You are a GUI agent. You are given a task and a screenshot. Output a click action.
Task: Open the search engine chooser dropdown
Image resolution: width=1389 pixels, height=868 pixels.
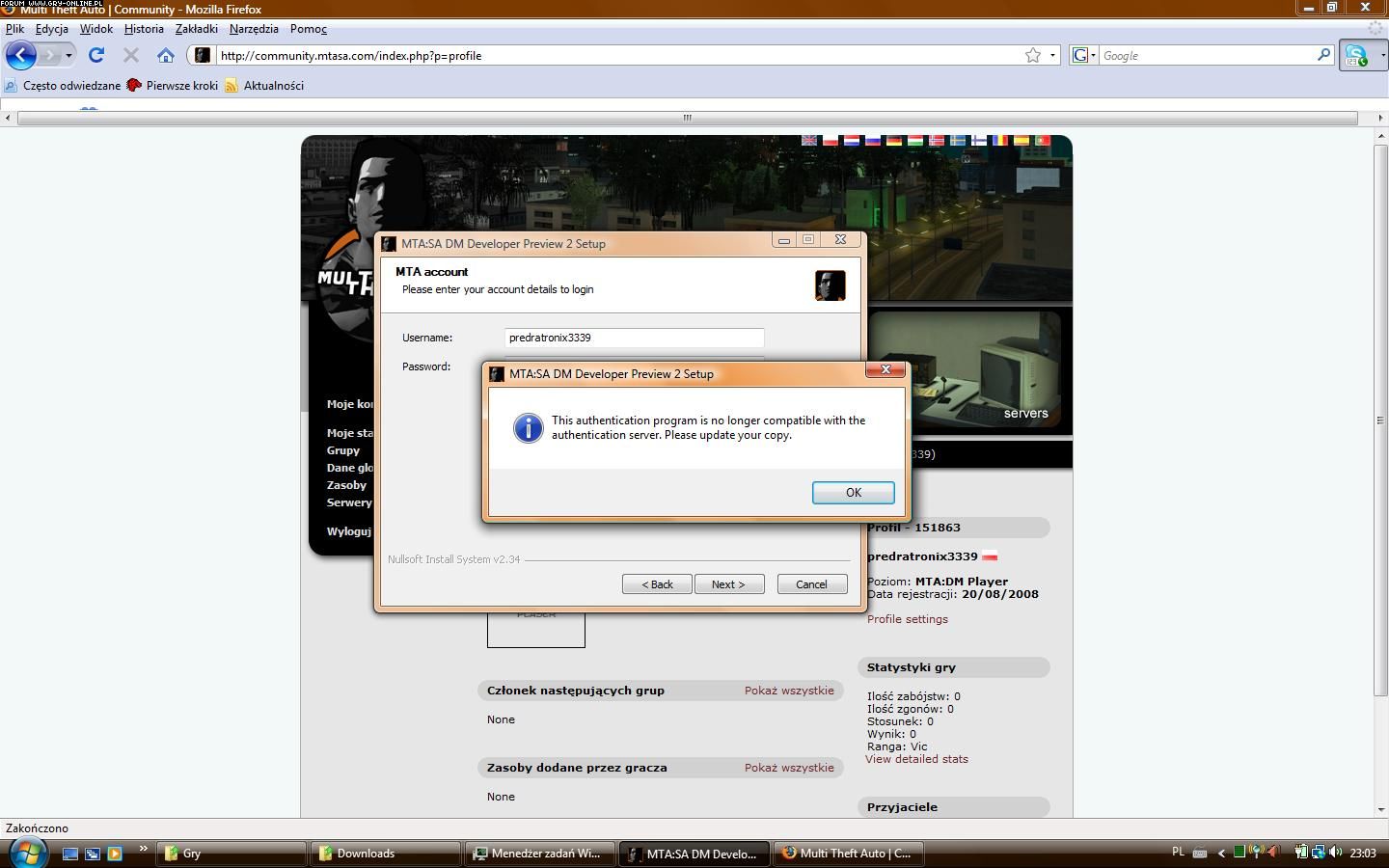pos(1084,55)
